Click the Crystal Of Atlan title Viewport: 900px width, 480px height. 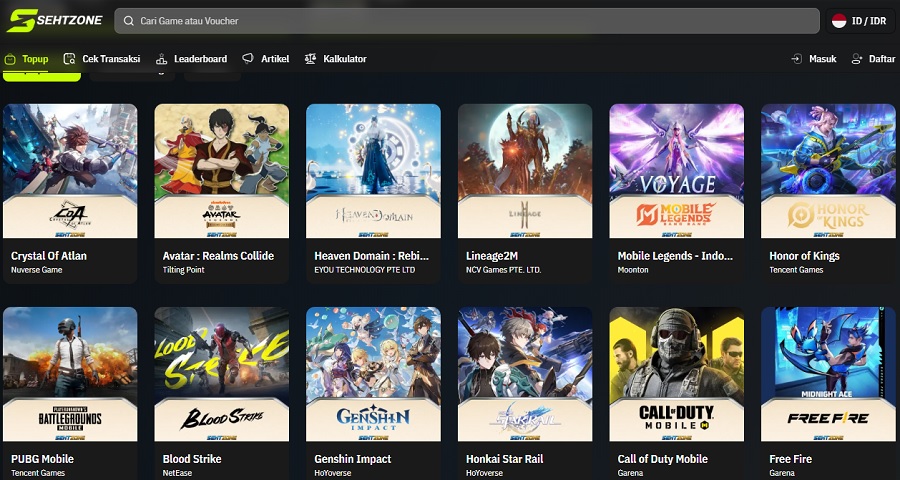pos(49,256)
